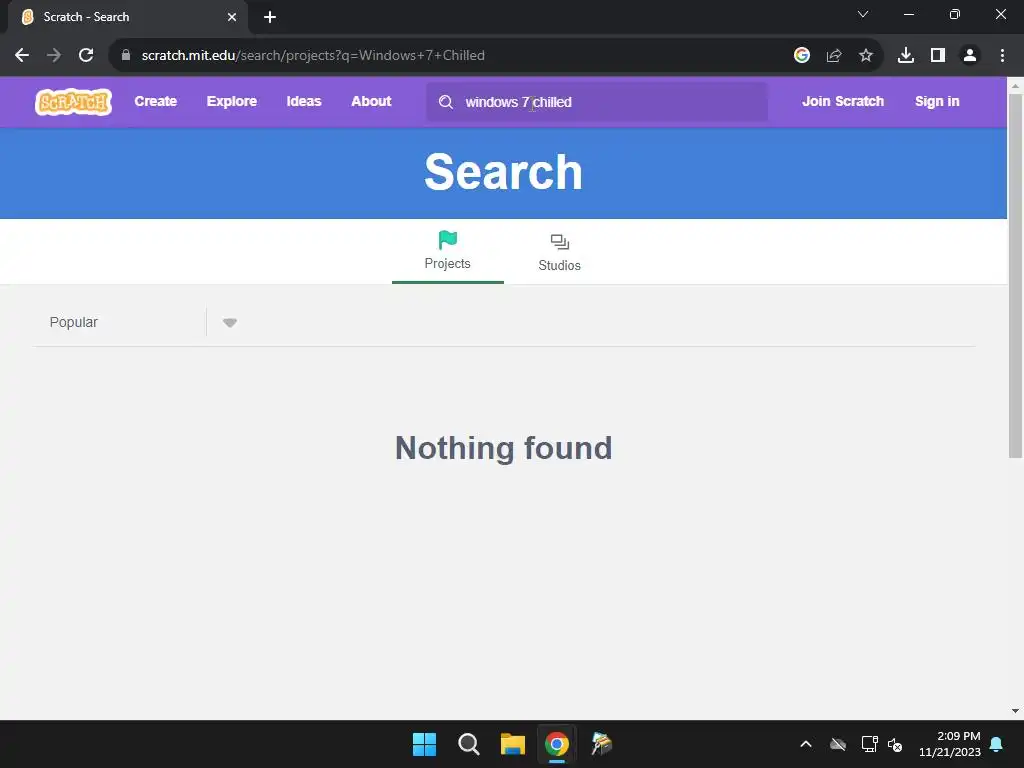1024x768 pixels.
Task: Open the notifications bell icon
Action: (997, 744)
